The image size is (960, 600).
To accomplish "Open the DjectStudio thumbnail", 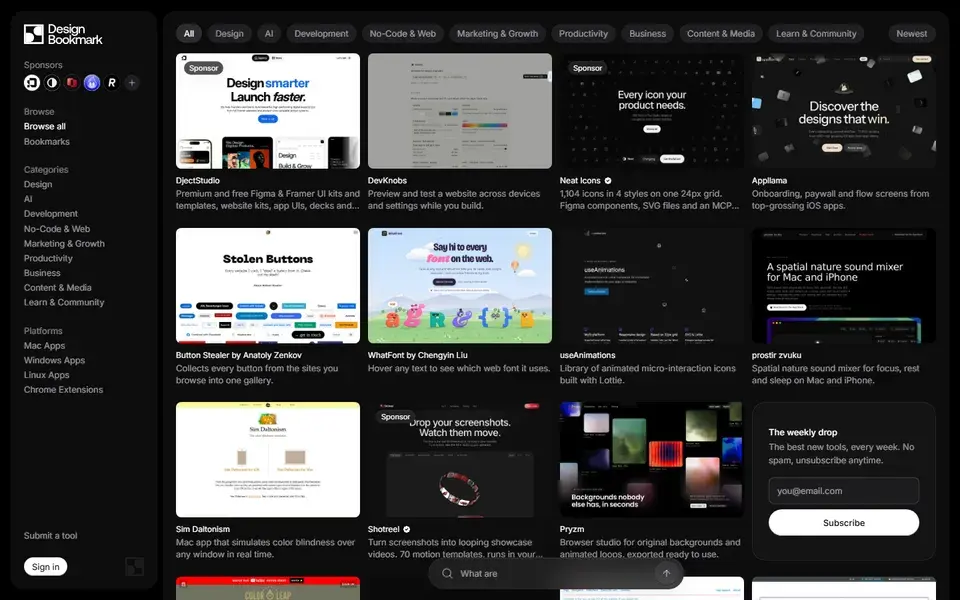I will (268, 111).
